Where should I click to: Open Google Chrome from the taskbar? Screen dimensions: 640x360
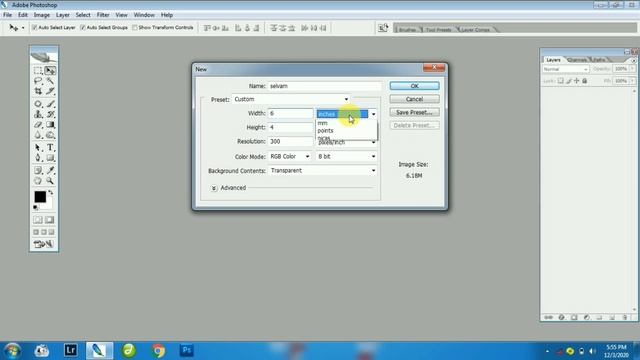coord(158,350)
